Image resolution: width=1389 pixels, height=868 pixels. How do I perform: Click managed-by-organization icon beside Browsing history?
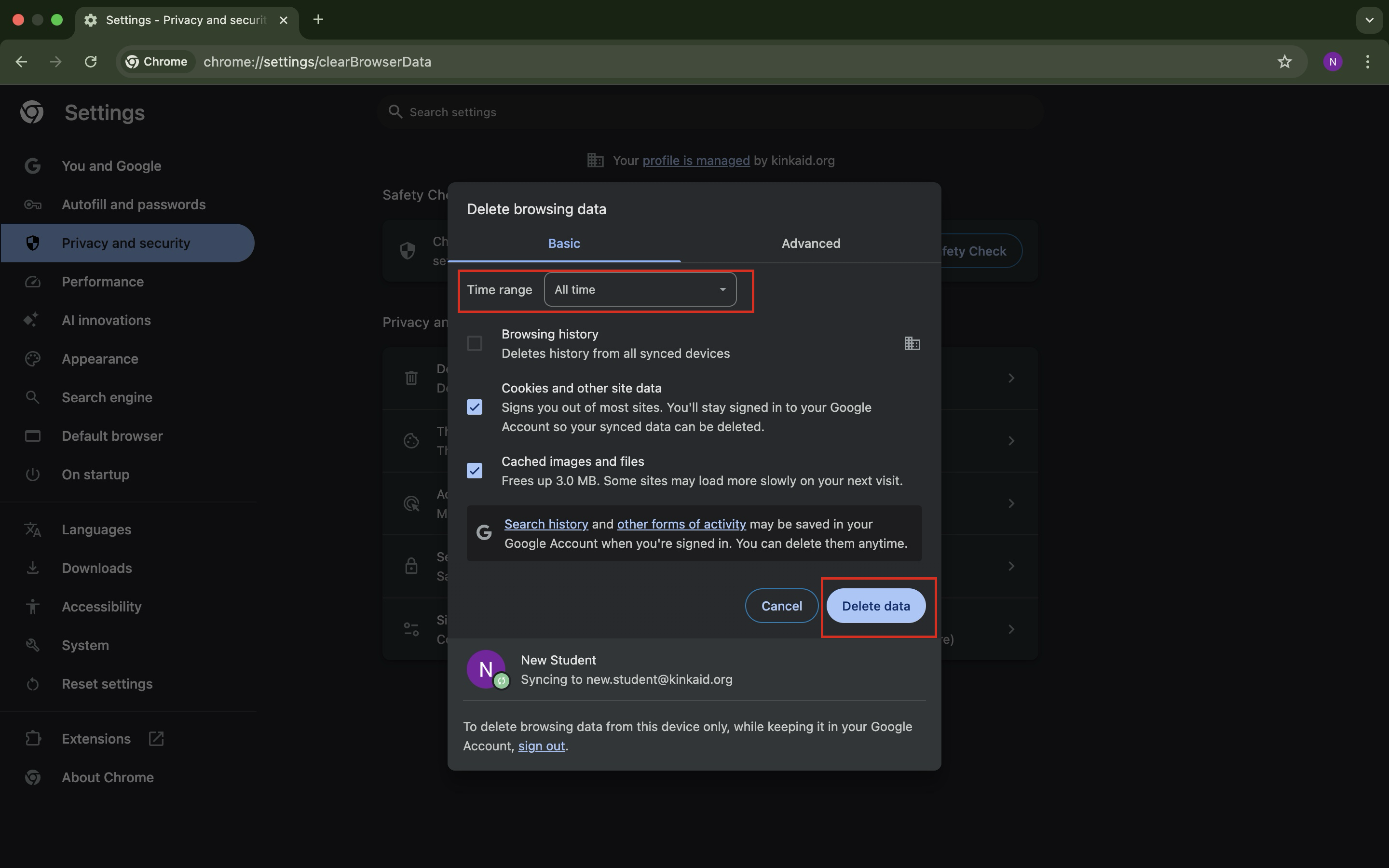[x=912, y=343]
